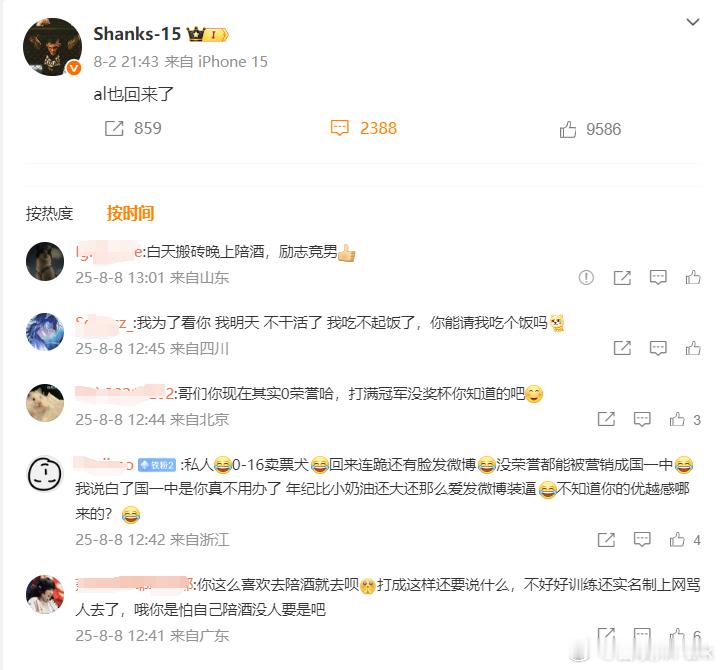The image size is (721, 670).
Task: View Shanks-15 profile avatar
Action: [x=52, y=46]
